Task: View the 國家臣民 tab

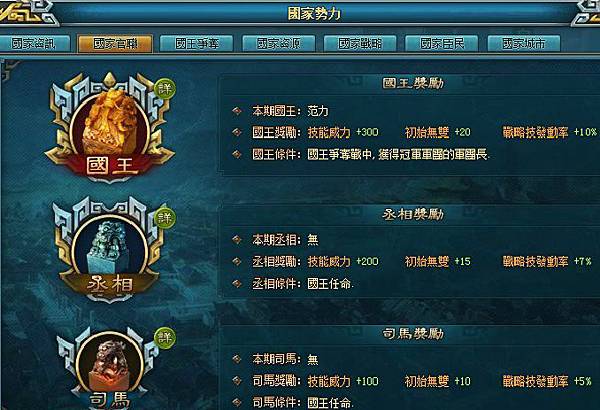Action: 442,44
